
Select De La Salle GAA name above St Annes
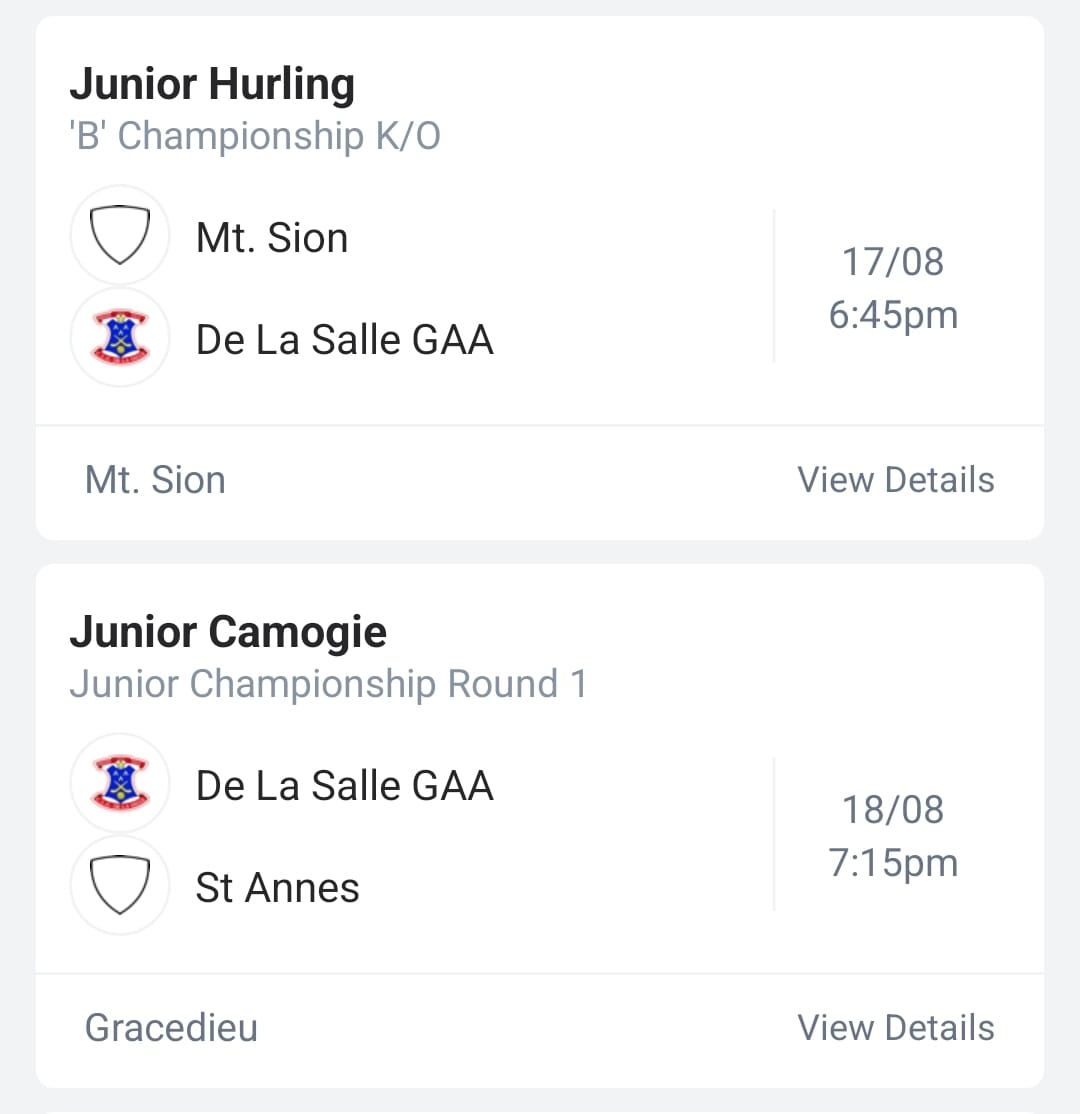coord(345,786)
